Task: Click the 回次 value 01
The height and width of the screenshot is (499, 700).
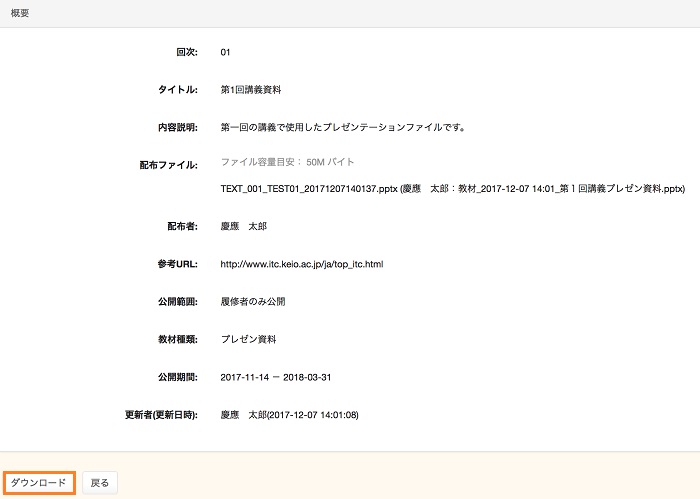Action: pyautogui.click(x=226, y=52)
